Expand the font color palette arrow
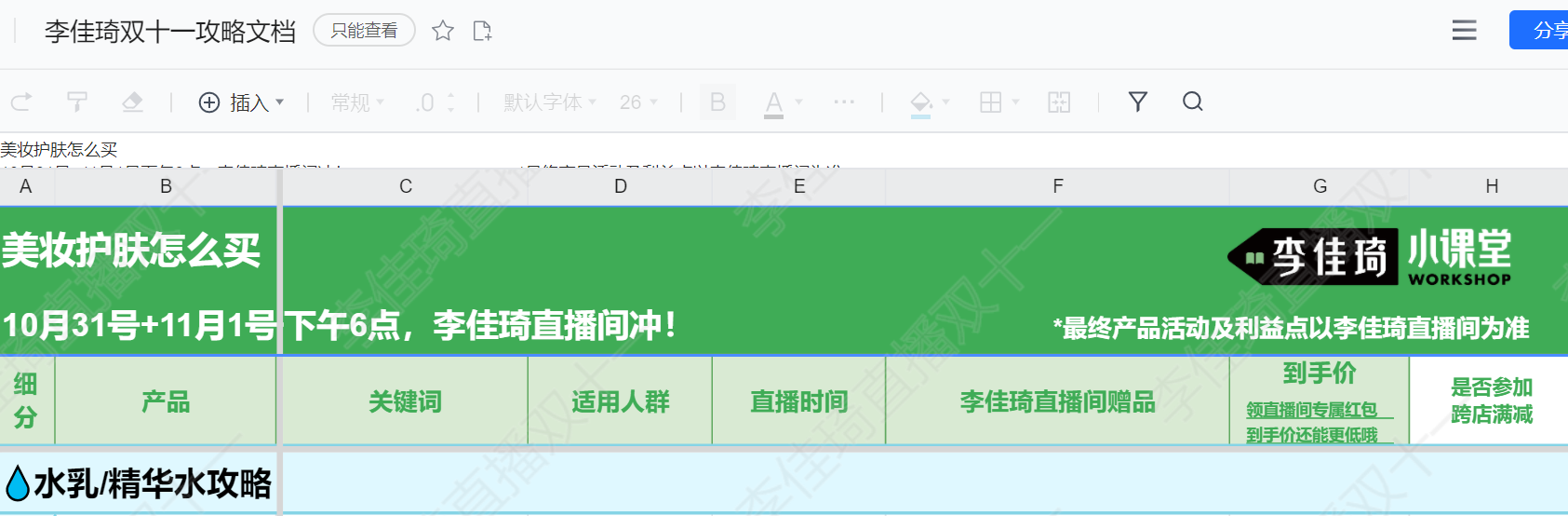Viewport: 1568px width, 516px height. [x=799, y=102]
